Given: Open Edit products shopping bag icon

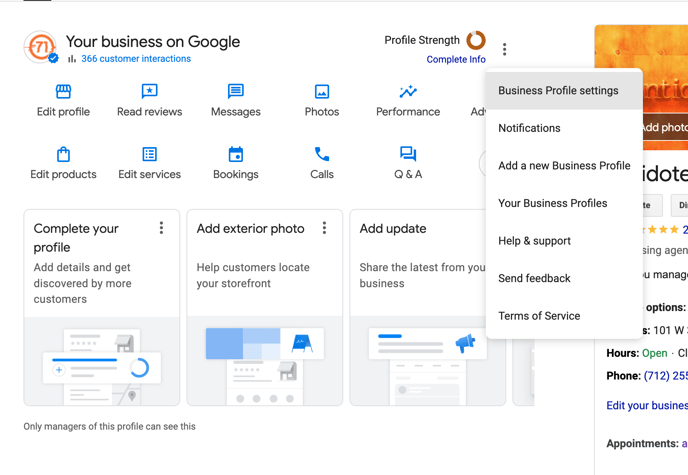Looking at the screenshot, I should [63, 154].
